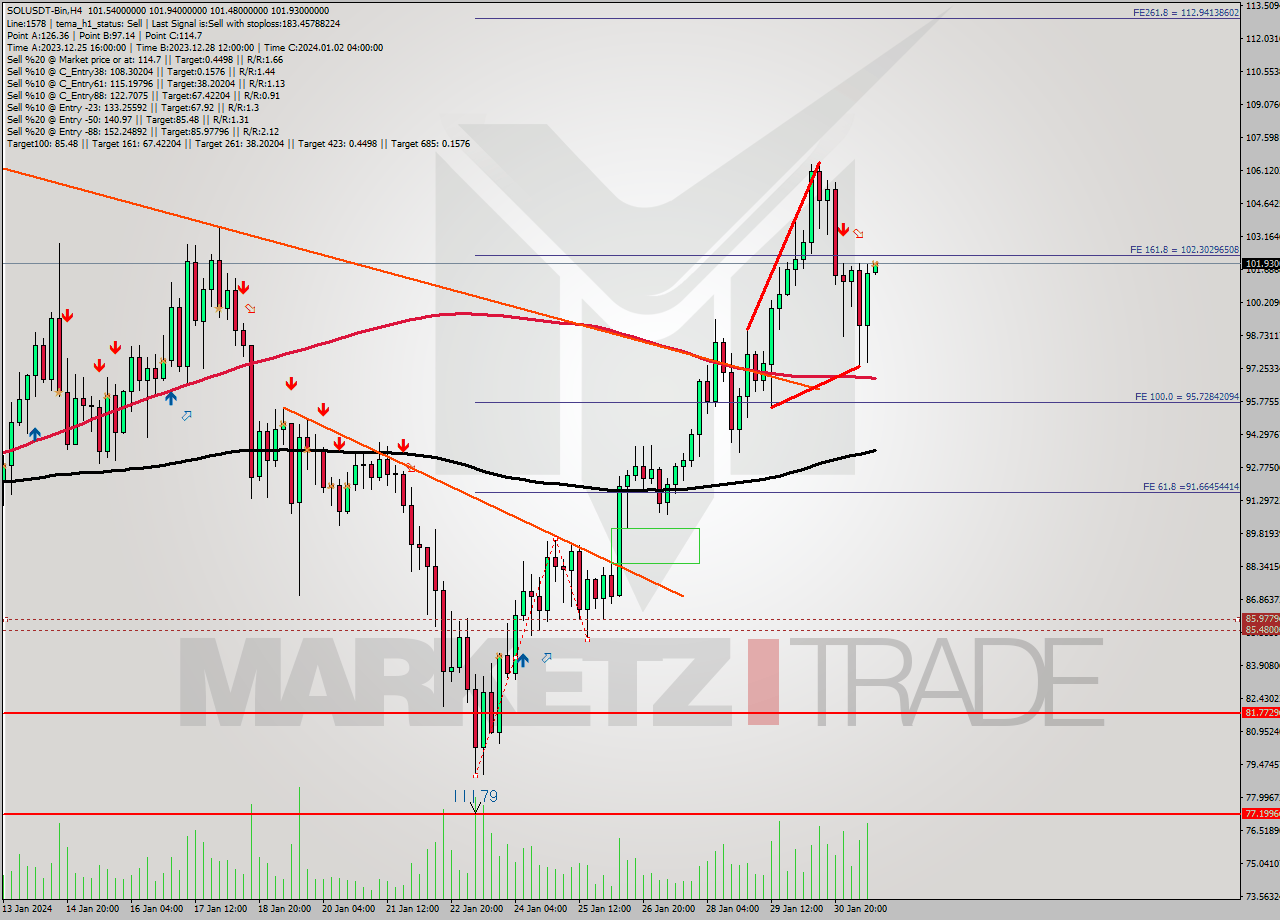1280x920 pixels.
Task: Click the 75.0410 price axis label
Action: tap(1261, 863)
